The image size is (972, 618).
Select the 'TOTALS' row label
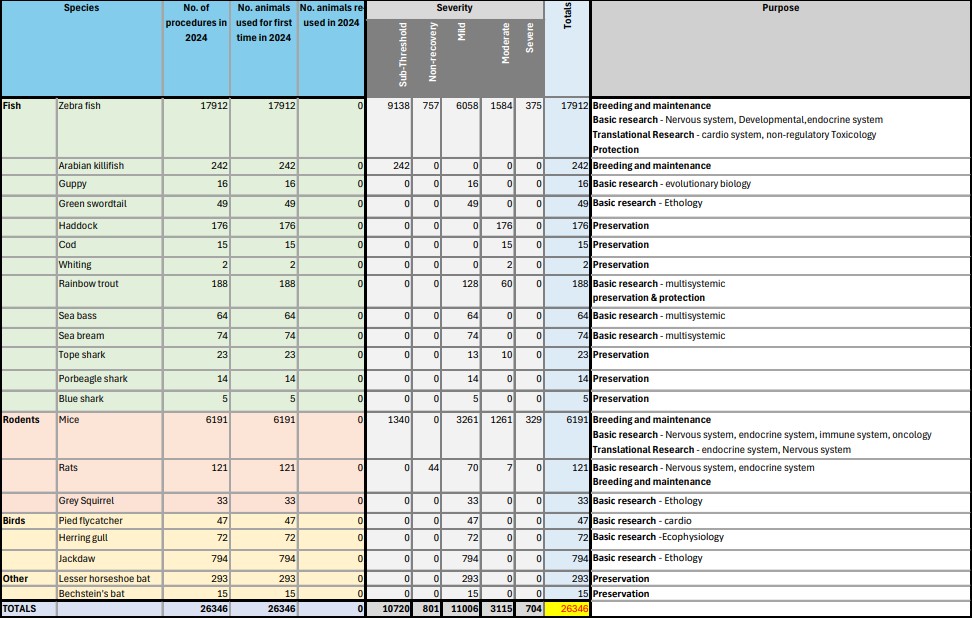coord(20,608)
